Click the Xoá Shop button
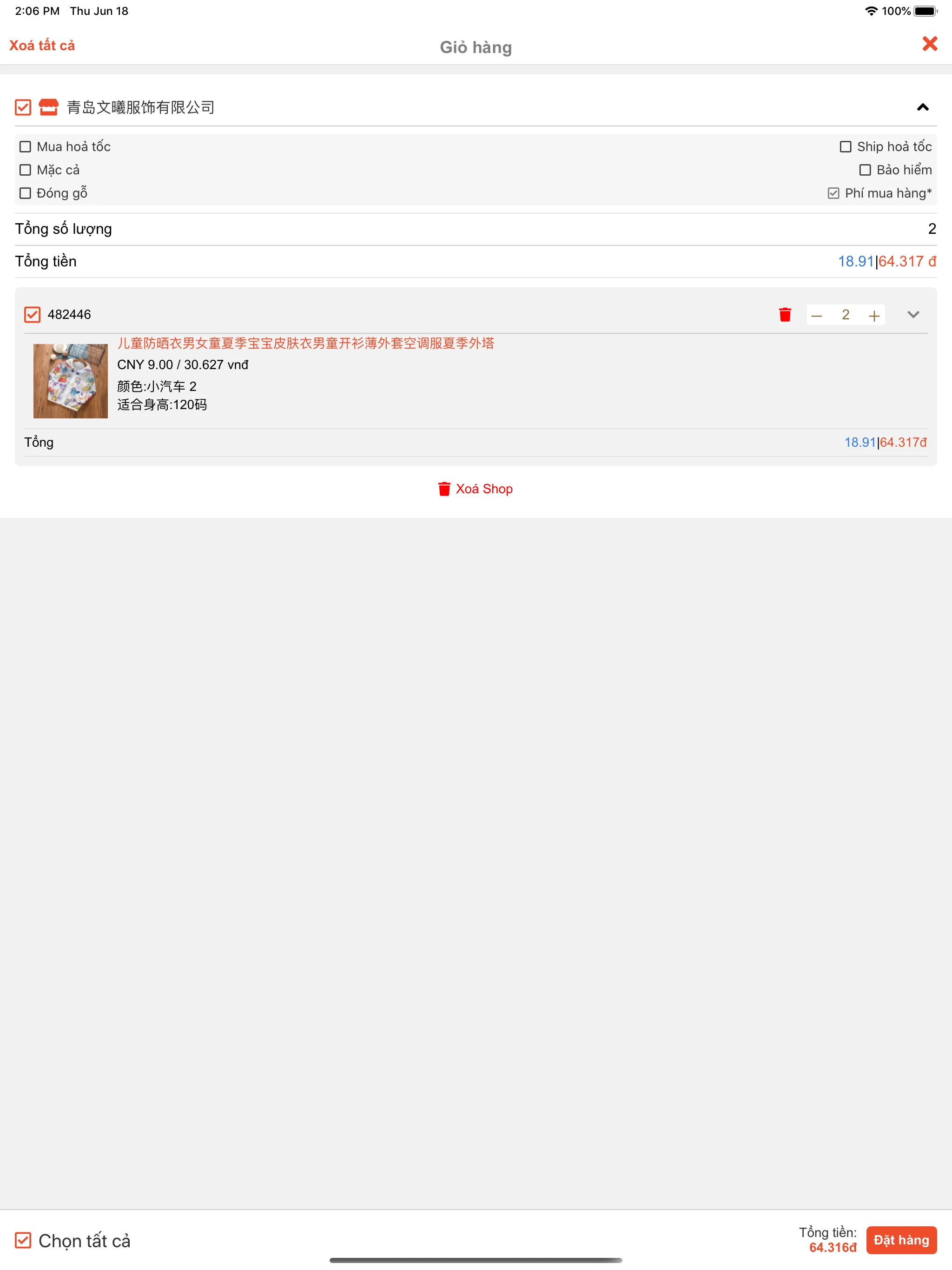Screen dimensions: 952x1270 point(476,488)
